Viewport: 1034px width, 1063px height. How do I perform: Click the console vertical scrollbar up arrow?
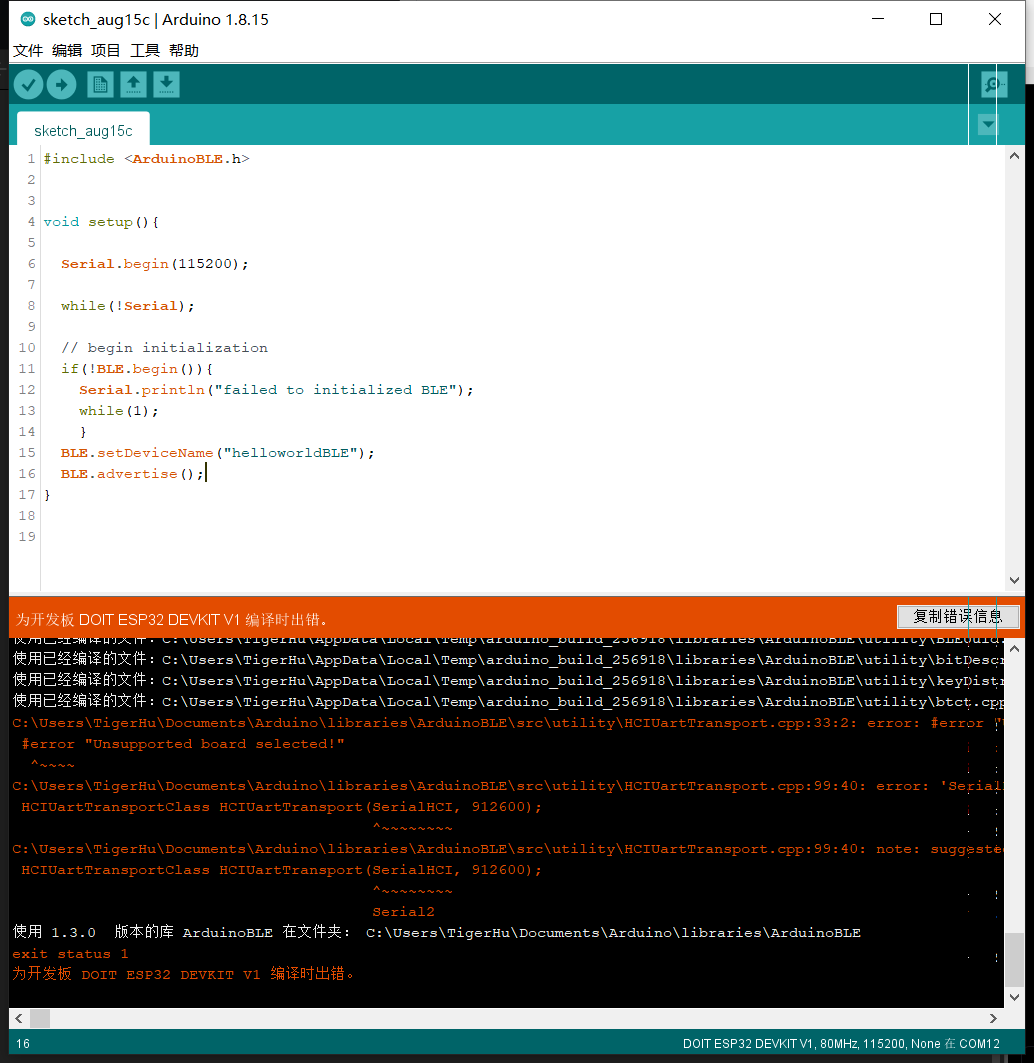[x=1015, y=647]
